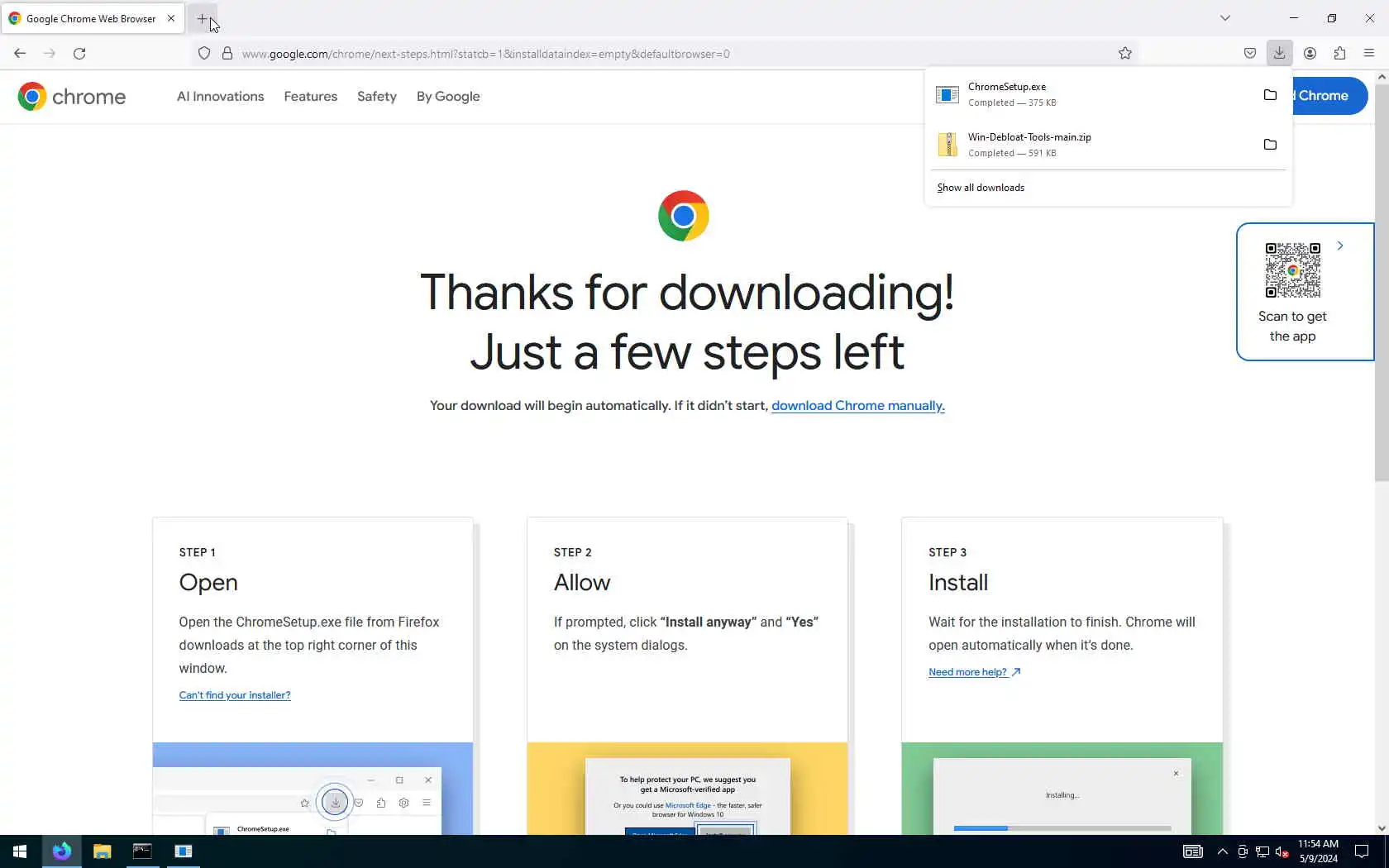This screenshot has height=868, width=1389.
Task: Go forward to the next page
Action: click(x=50, y=54)
